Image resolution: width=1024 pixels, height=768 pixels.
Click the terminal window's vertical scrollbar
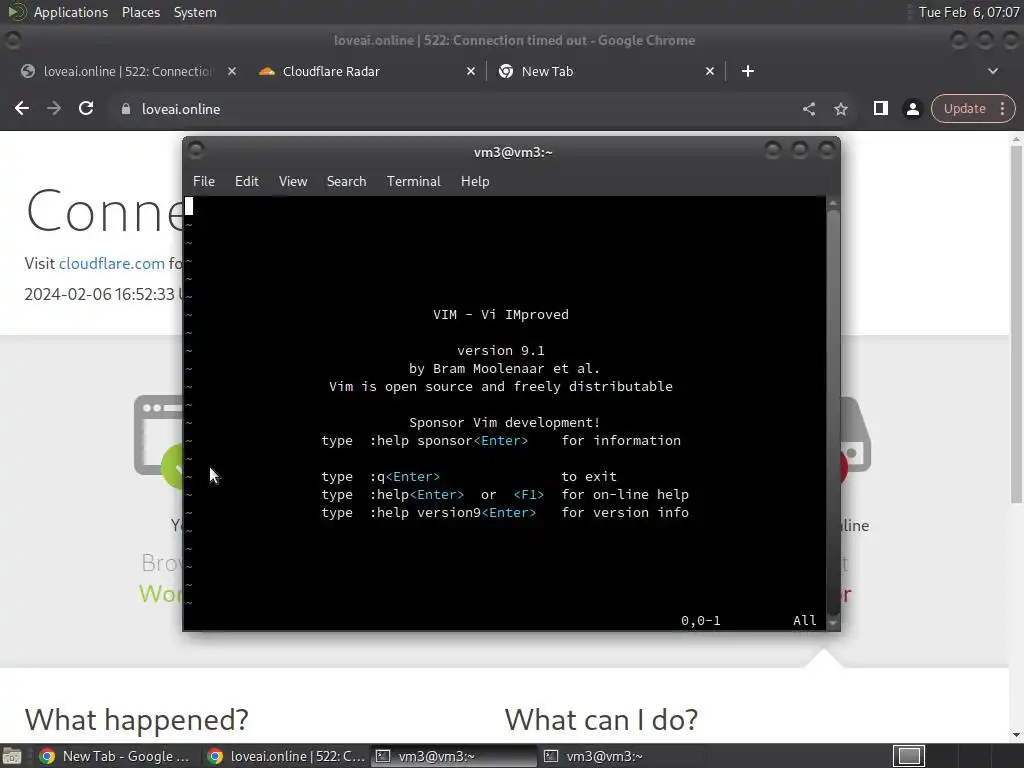click(x=833, y=411)
